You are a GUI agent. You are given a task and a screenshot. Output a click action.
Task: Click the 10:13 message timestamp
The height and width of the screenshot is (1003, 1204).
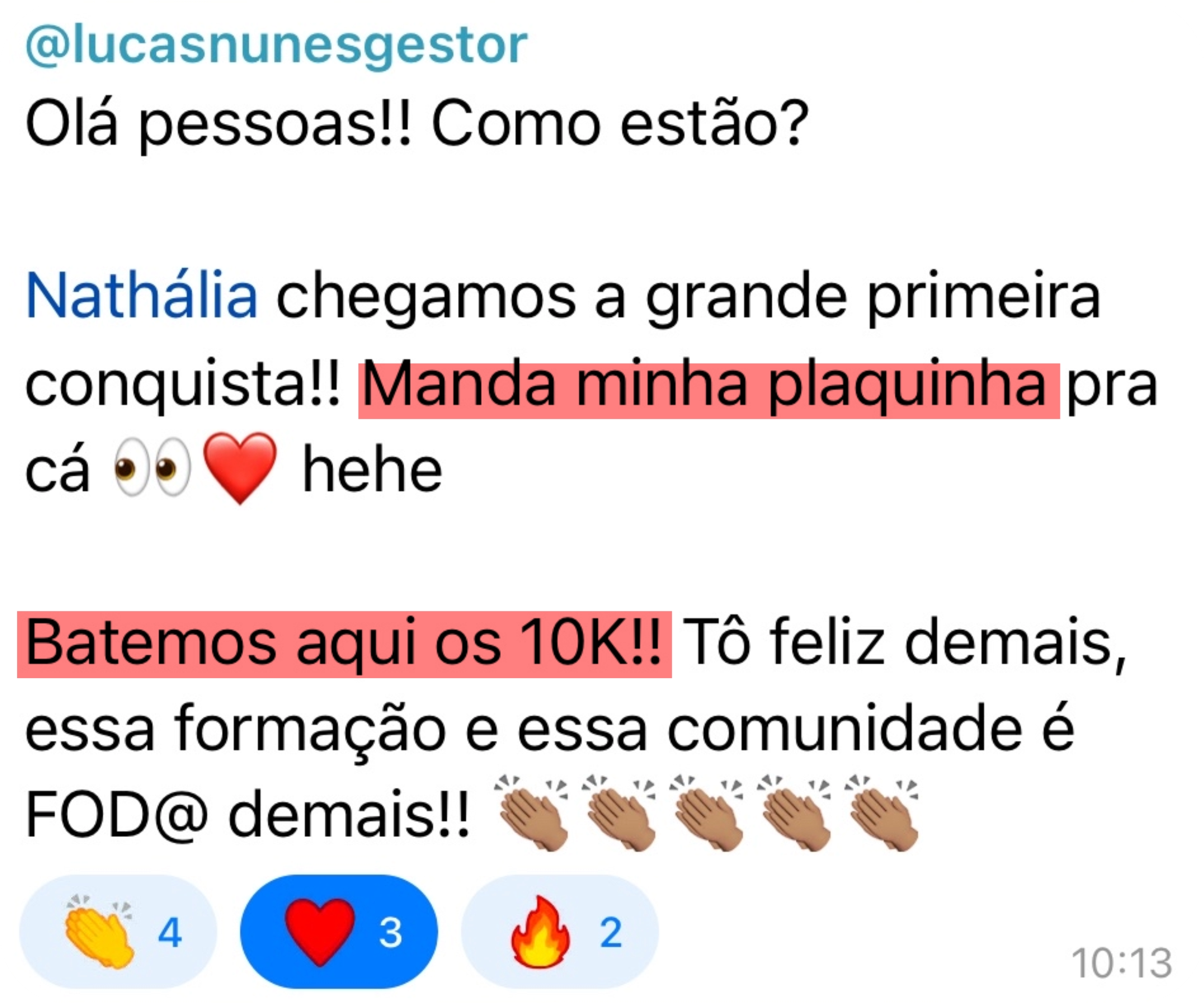1122,963
